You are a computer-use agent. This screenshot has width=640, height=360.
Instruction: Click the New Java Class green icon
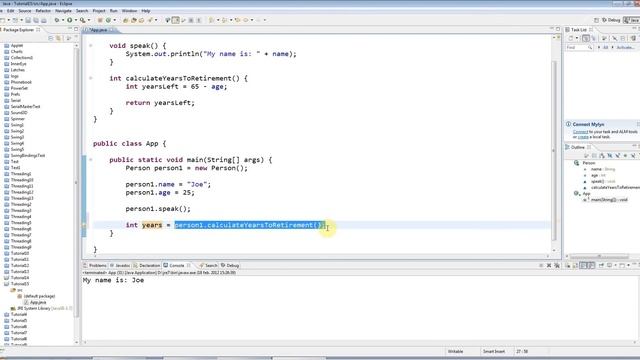pos(108,20)
